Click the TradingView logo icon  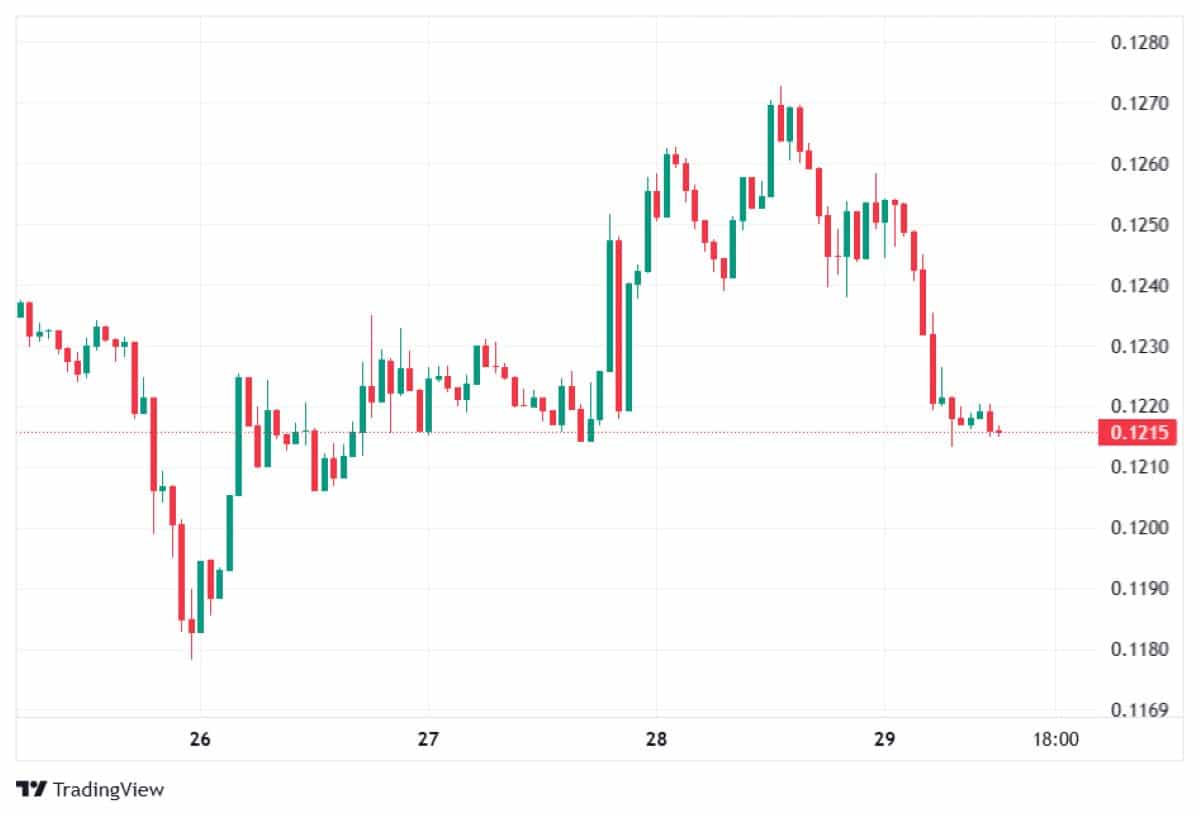(31, 789)
